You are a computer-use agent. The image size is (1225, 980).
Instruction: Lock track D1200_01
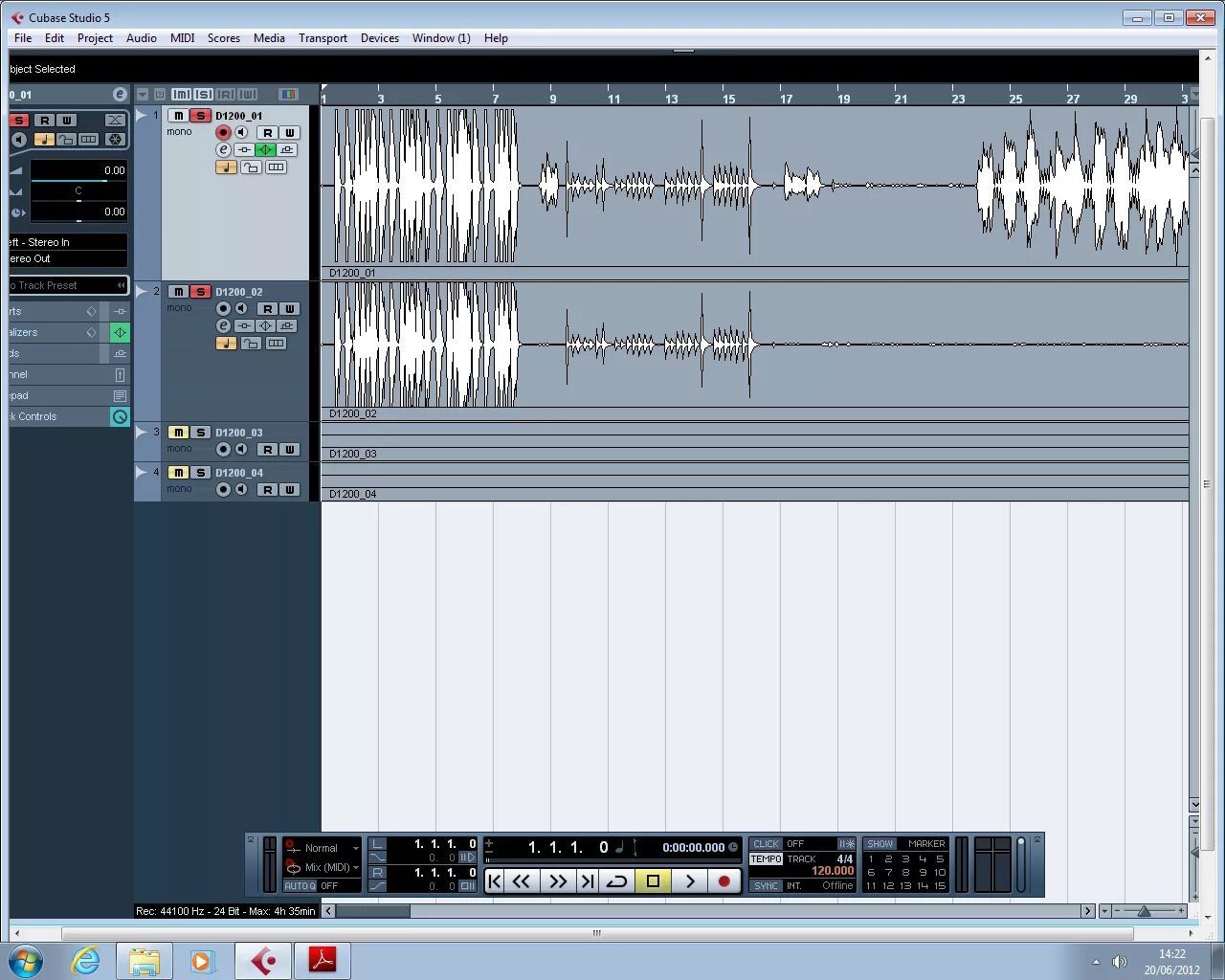tap(251, 167)
